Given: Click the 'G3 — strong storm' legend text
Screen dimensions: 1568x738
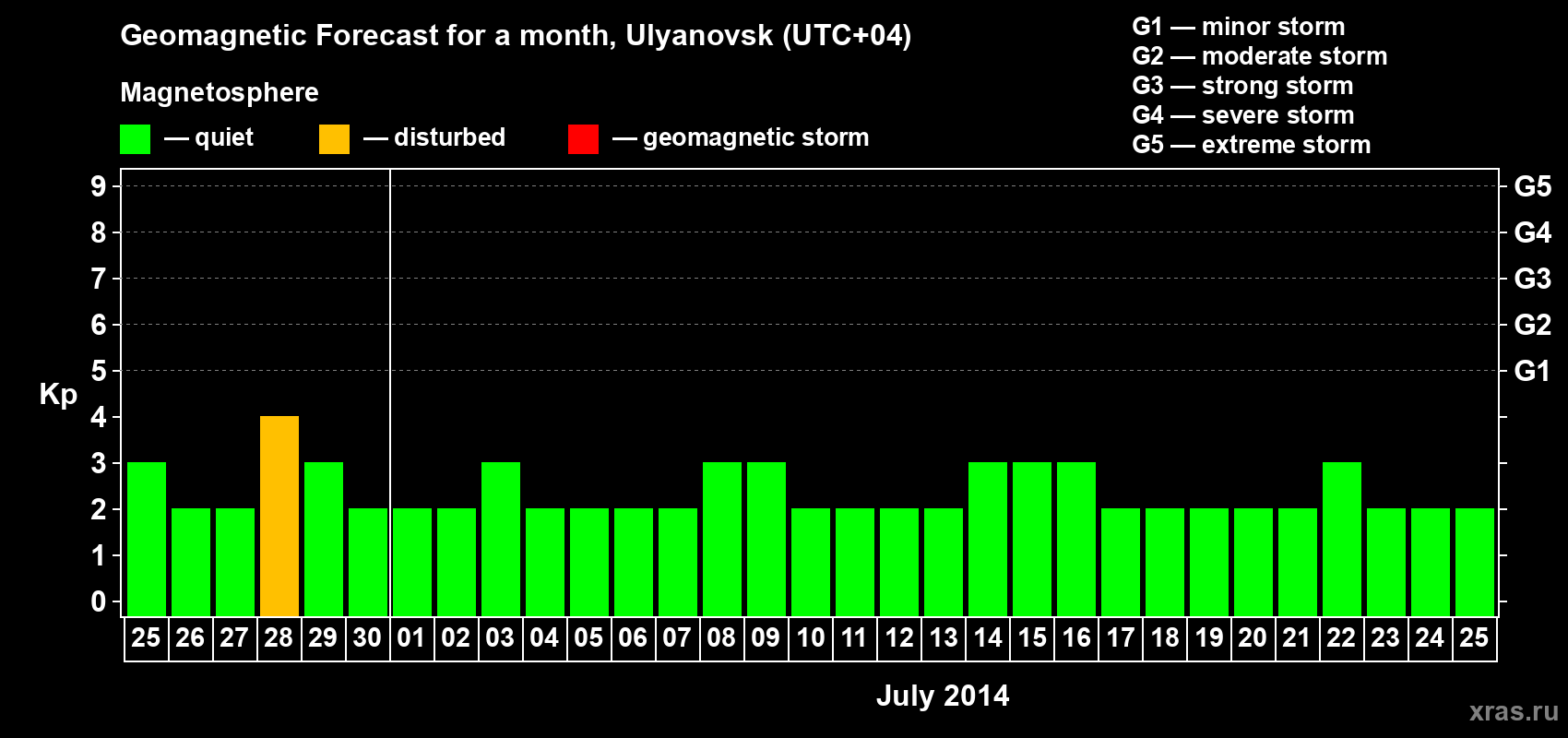Looking at the screenshot, I should point(1242,86).
